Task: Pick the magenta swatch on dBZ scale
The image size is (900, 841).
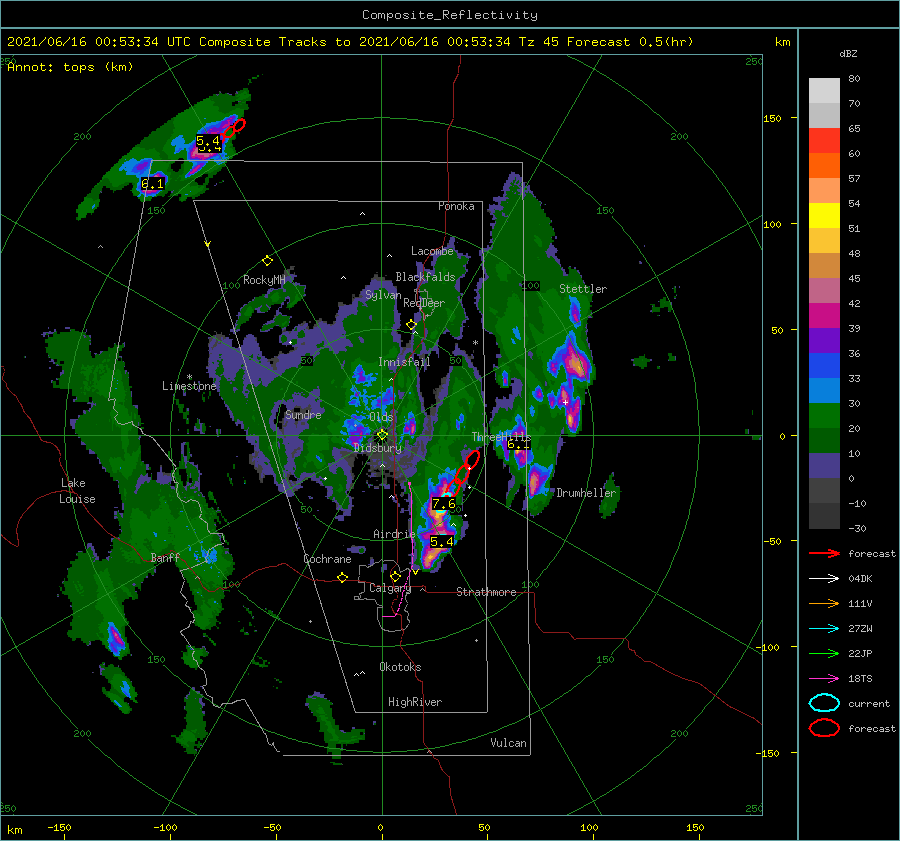Action: coord(824,315)
